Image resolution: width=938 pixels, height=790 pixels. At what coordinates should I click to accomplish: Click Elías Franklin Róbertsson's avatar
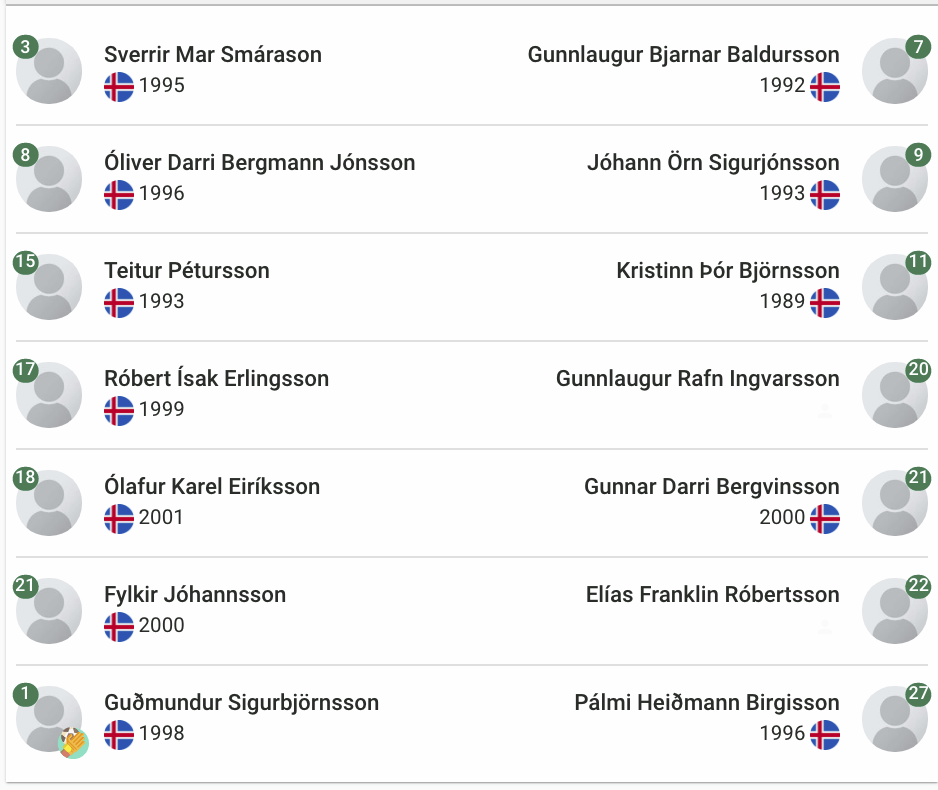[895, 611]
